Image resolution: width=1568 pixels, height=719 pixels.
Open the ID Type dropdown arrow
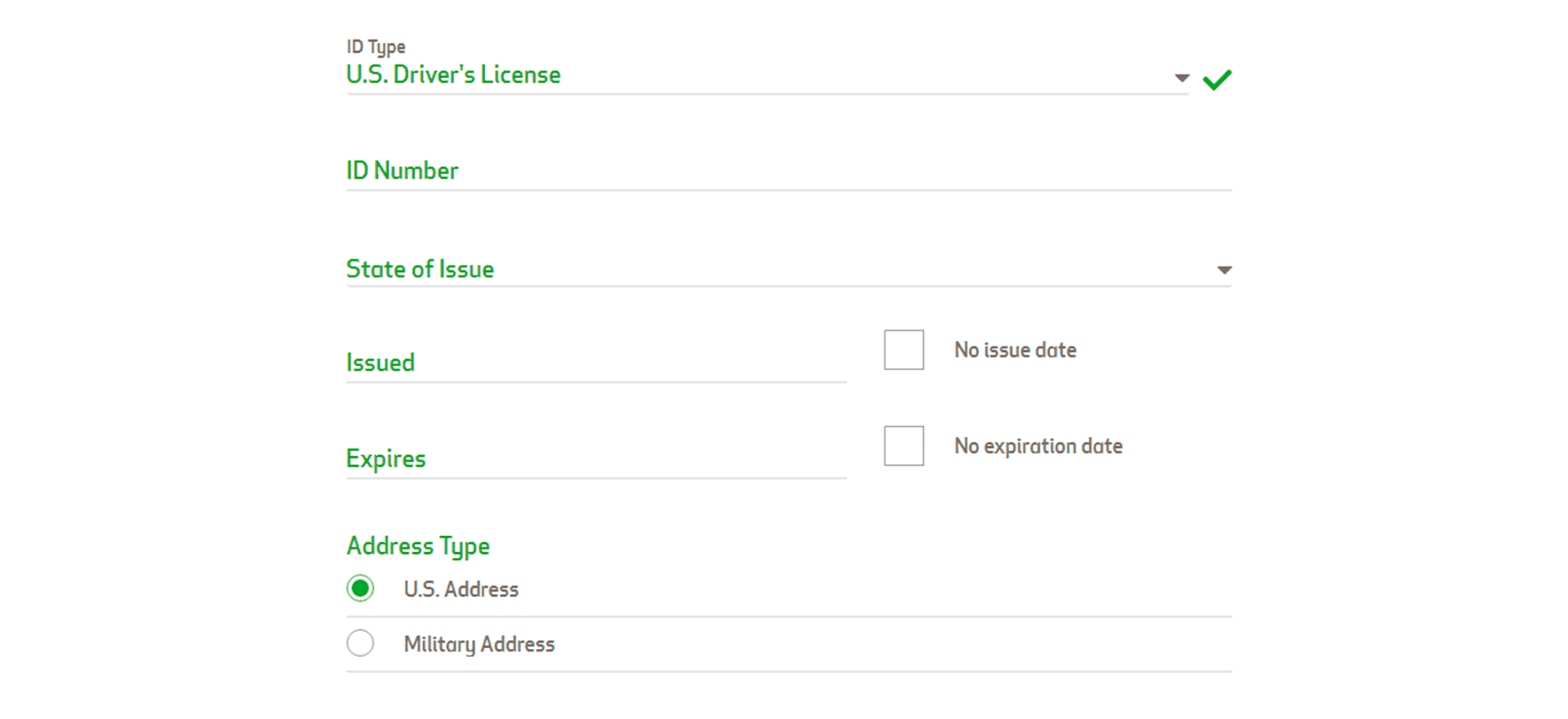pyautogui.click(x=1182, y=78)
